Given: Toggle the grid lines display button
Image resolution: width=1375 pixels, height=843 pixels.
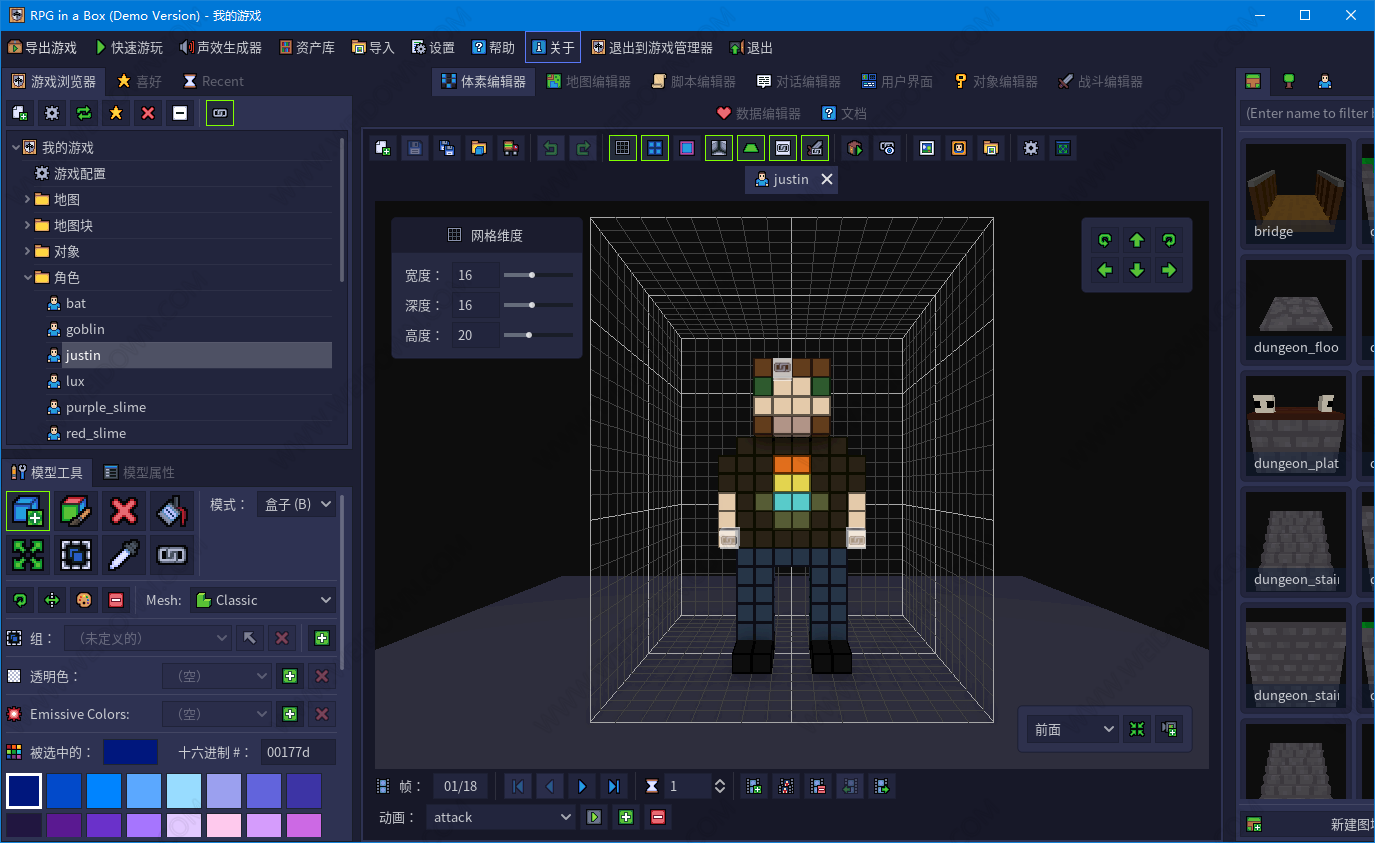Looking at the screenshot, I should pyautogui.click(x=623, y=148).
